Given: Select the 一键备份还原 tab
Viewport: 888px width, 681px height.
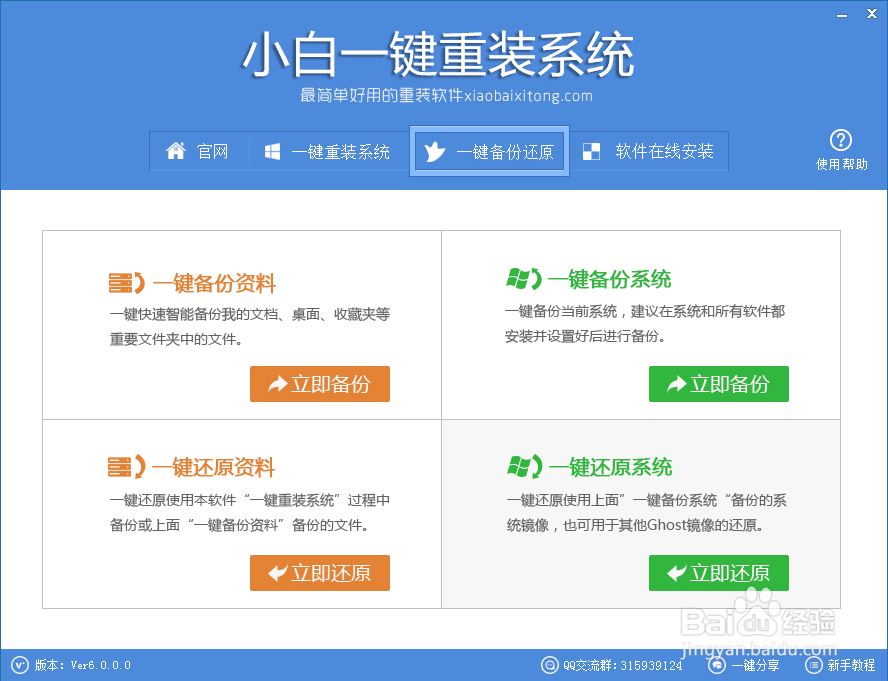Looking at the screenshot, I should tap(489, 151).
